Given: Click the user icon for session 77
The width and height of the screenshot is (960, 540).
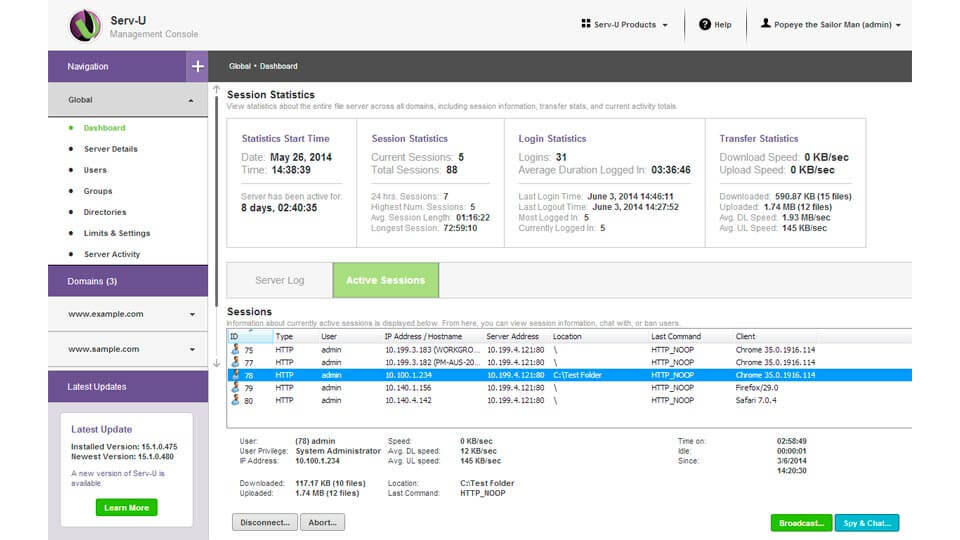Looking at the screenshot, I should [x=235, y=362].
